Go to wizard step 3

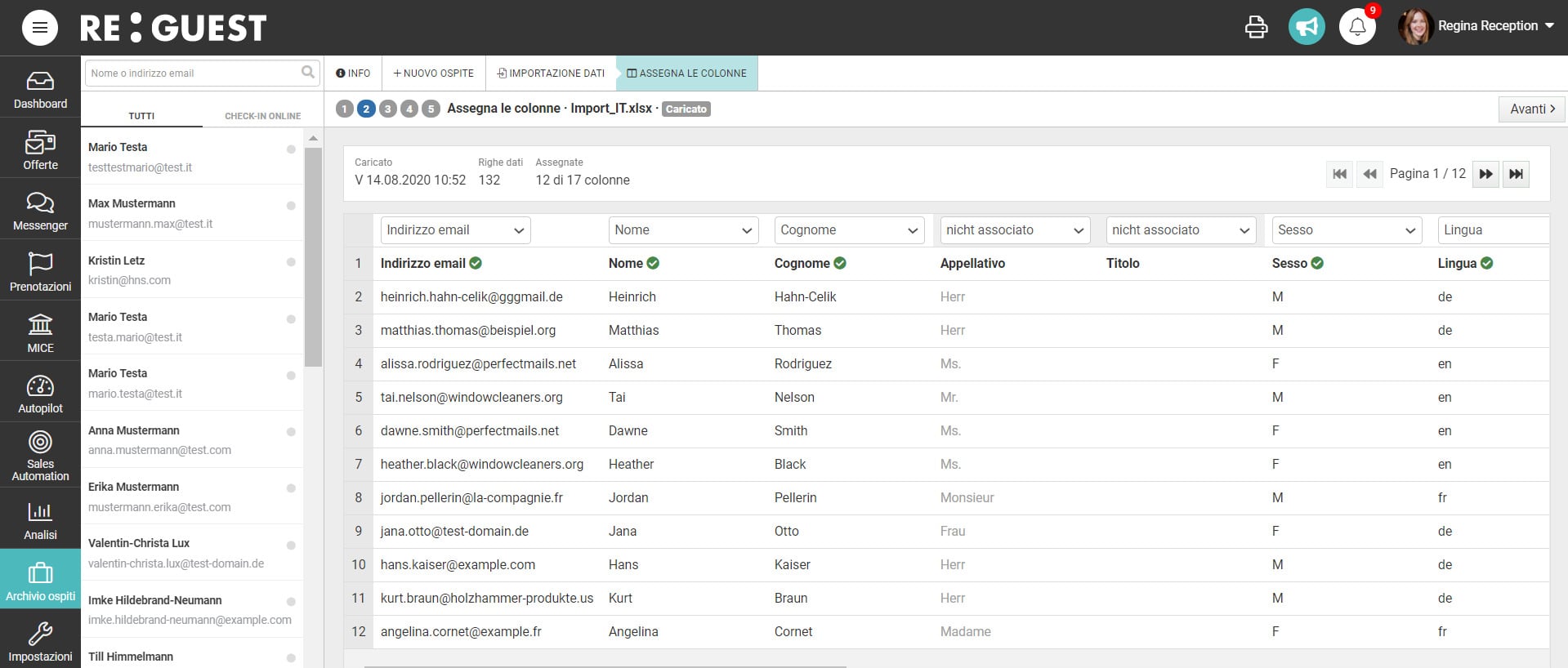point(388,109)
